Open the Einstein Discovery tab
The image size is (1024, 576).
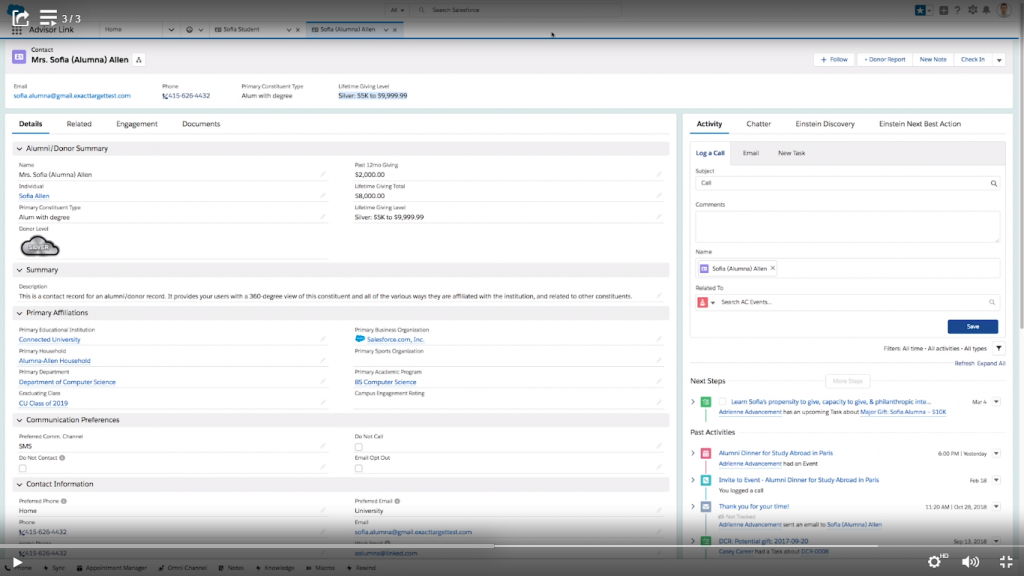click(x=825, y=124)
